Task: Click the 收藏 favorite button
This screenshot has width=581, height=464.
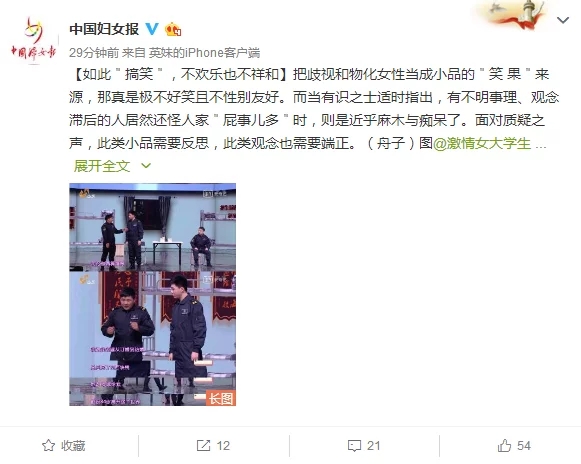Action: point(64,445)
